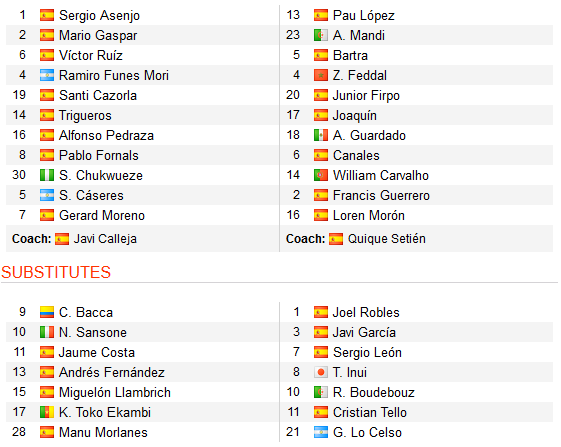
Task: Click Colombia flag next to C. Bacca
Action: click(x=47, y=312)
